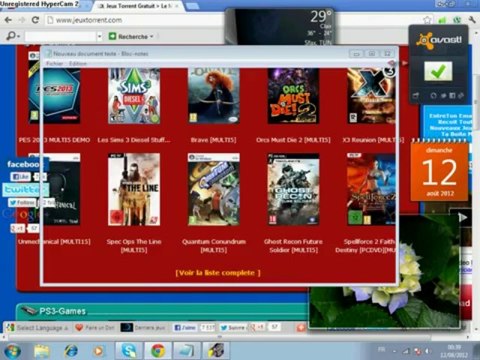The width and height of the screenshot is (480, 360).
Task: Click the volume icon in the system tray
Action: [x=427, y=351]
